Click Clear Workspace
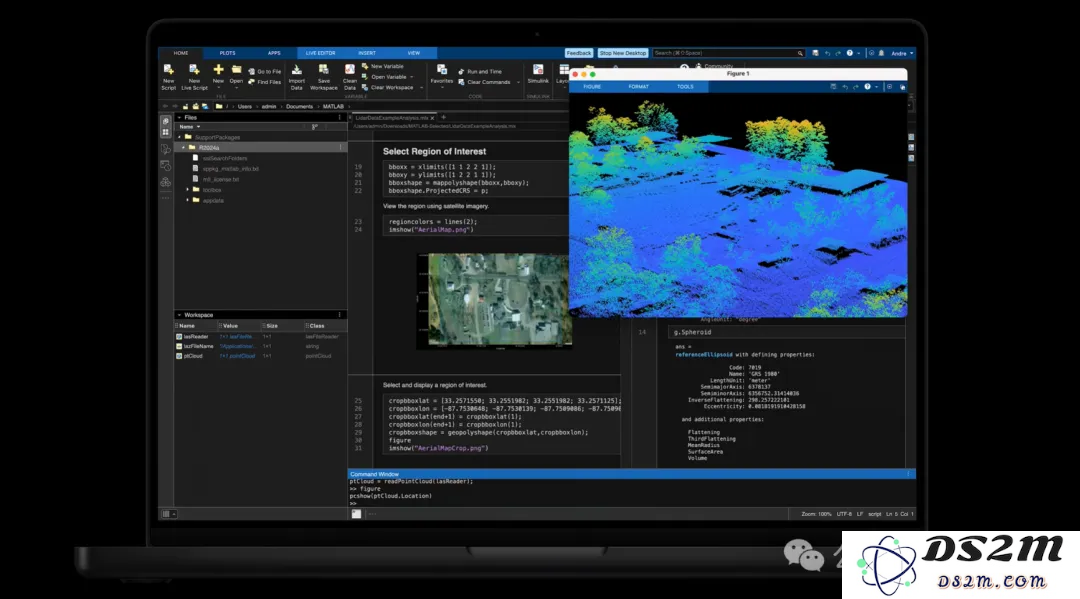Viewport: 1080px width, 599px height. coord(392,87)
